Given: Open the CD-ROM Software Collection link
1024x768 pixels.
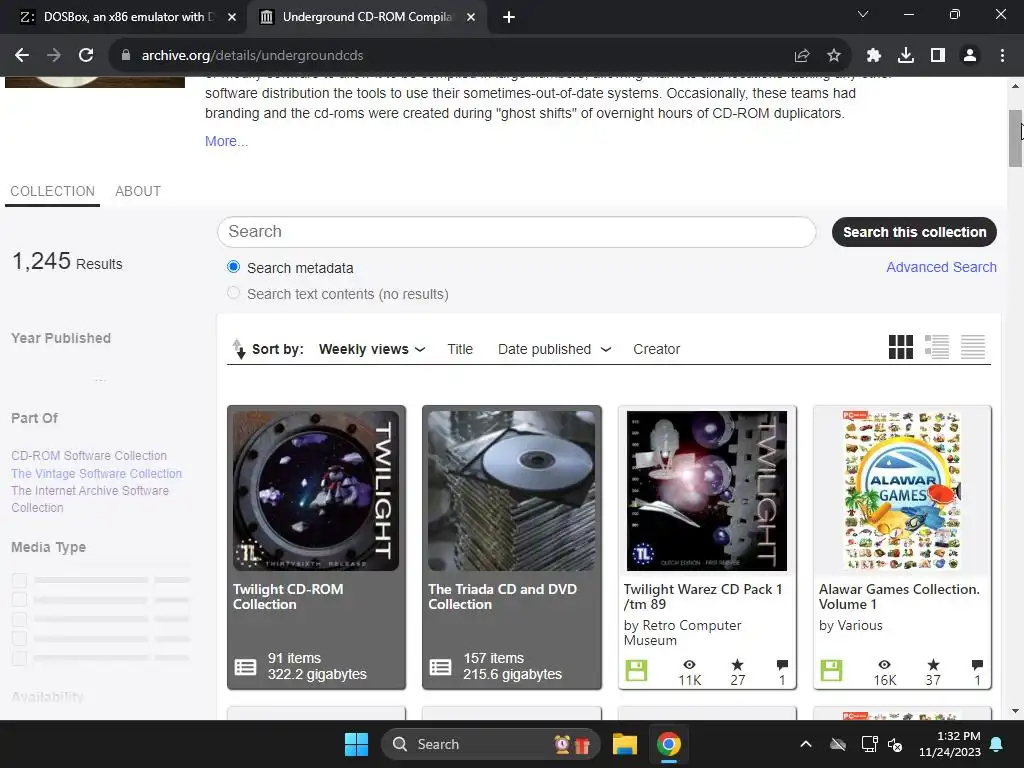Looking at the screenshot, I should coord(89,455).
